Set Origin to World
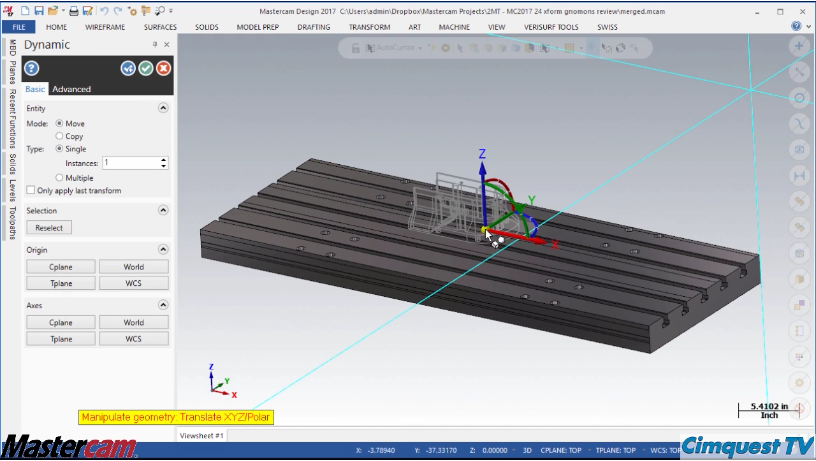 pyautogui.click(x=134, y=266)
